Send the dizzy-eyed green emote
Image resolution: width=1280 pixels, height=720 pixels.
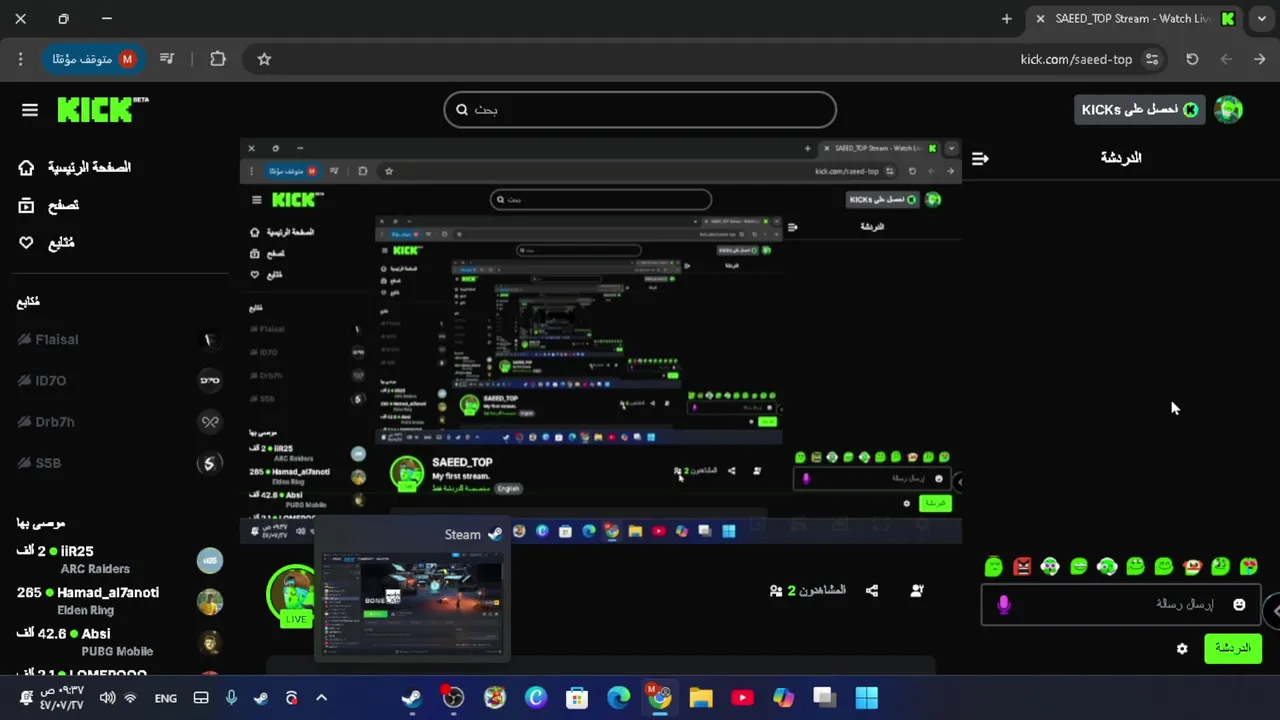coord(1220,566)
